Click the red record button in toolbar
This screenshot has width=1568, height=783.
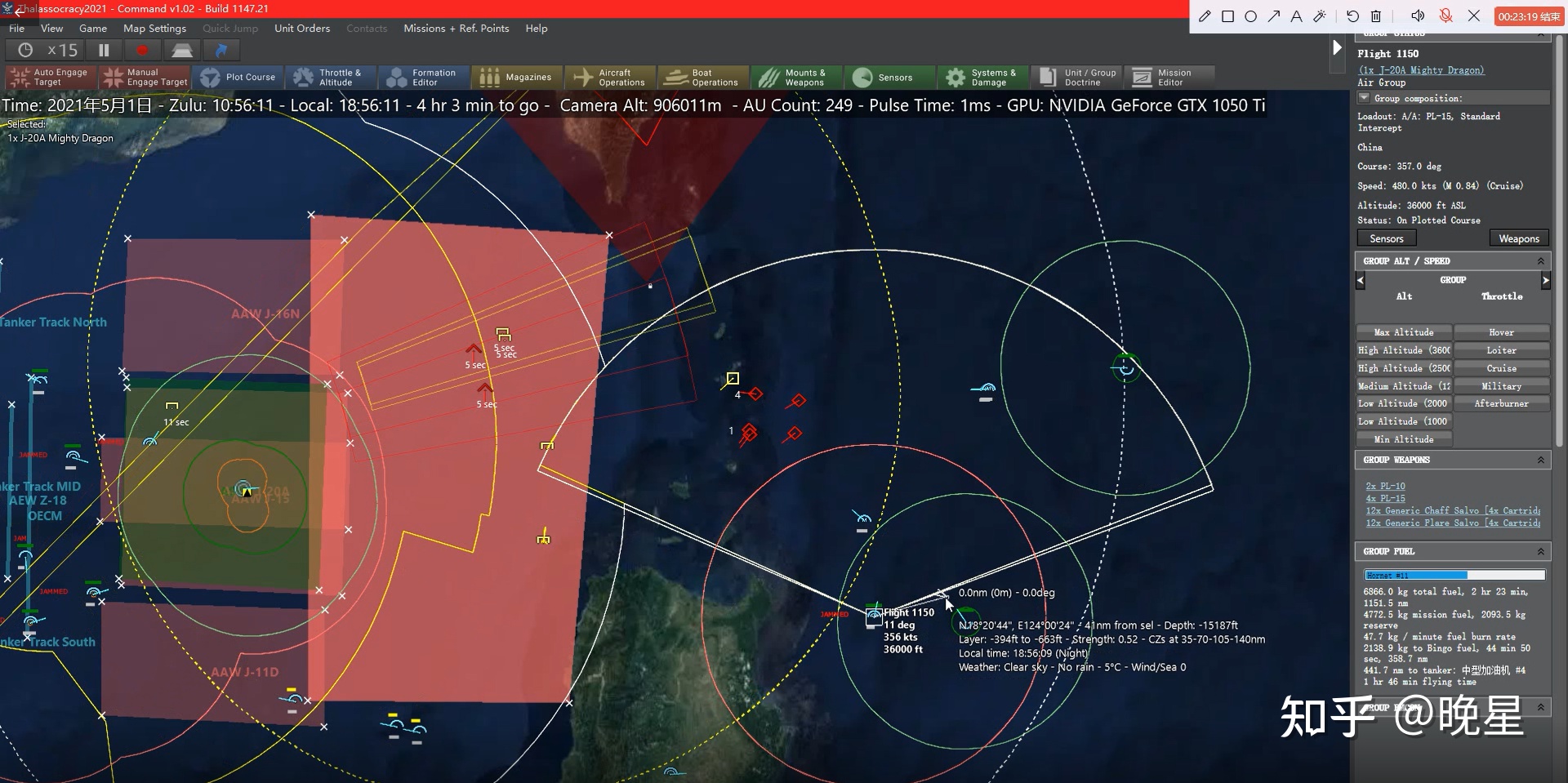142,51
